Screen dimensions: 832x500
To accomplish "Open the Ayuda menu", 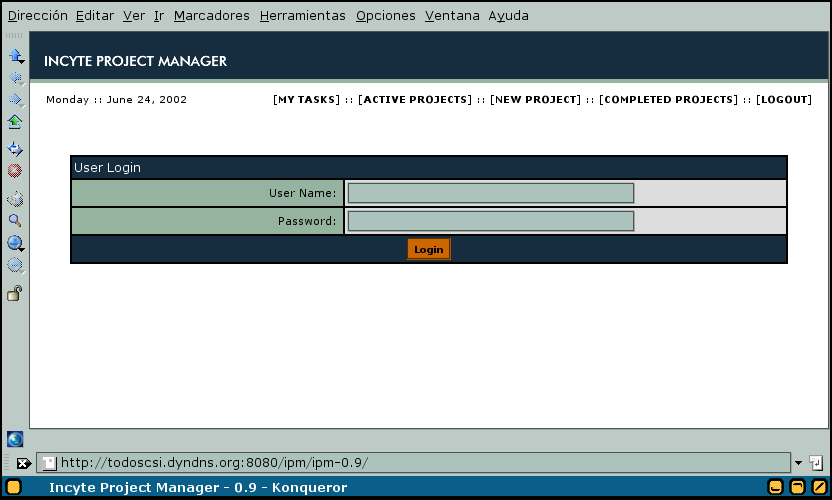I will [x=508, y=16].
